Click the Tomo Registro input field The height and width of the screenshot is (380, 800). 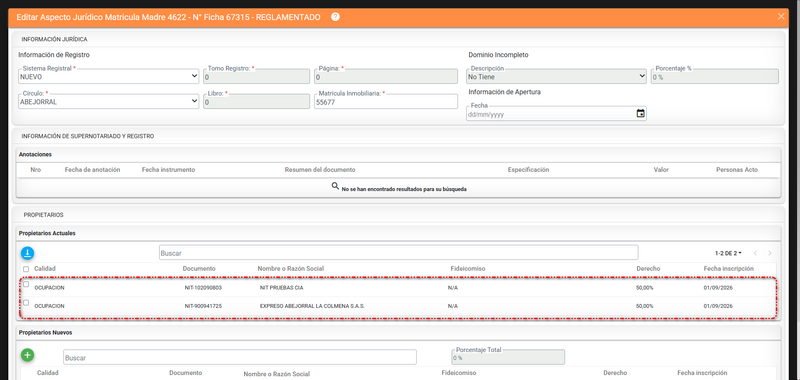(x=257, y=76)
